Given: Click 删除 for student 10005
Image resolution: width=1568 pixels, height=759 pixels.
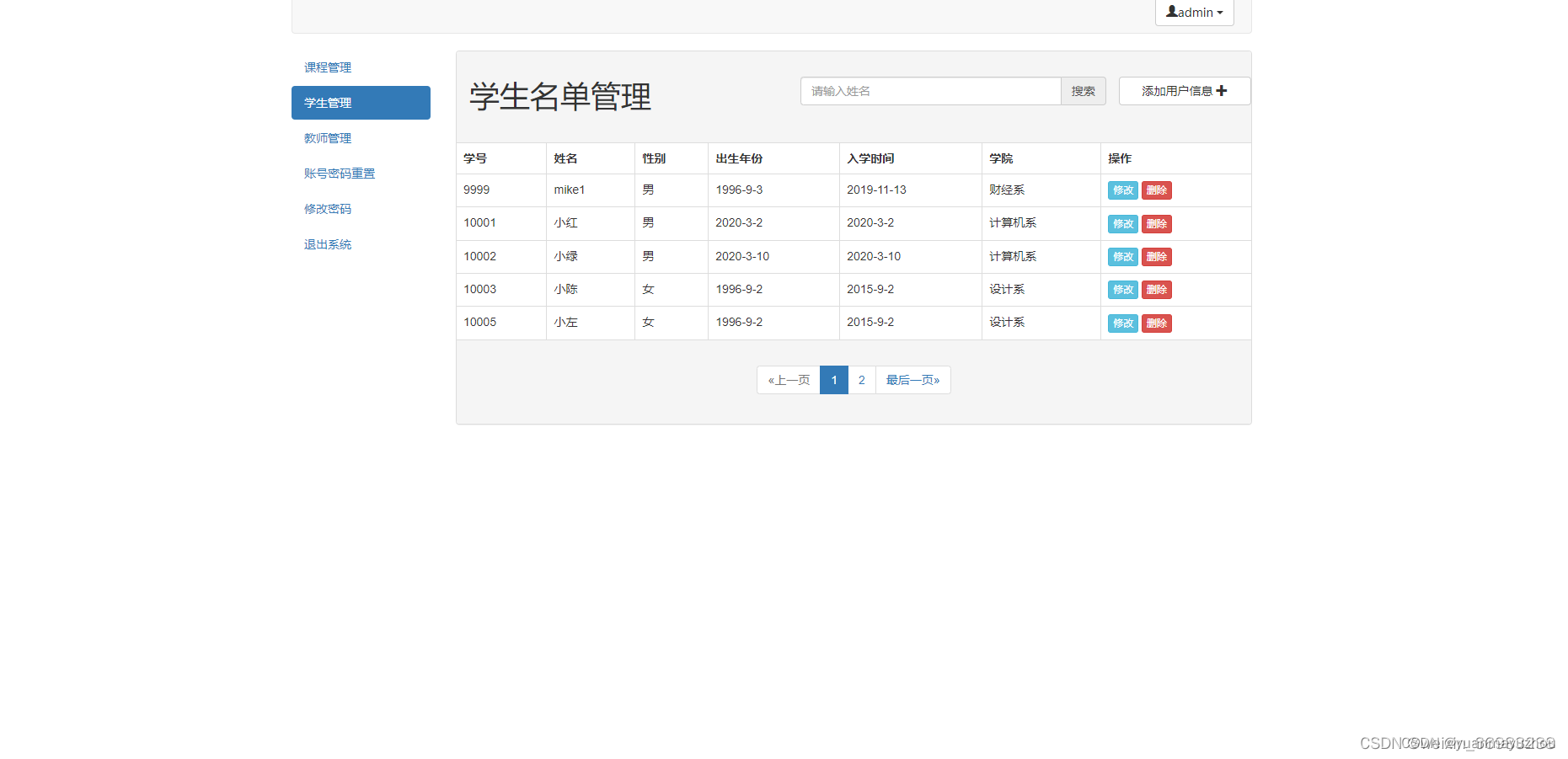Looking at the screenshot, I should tap(1157, 323).
